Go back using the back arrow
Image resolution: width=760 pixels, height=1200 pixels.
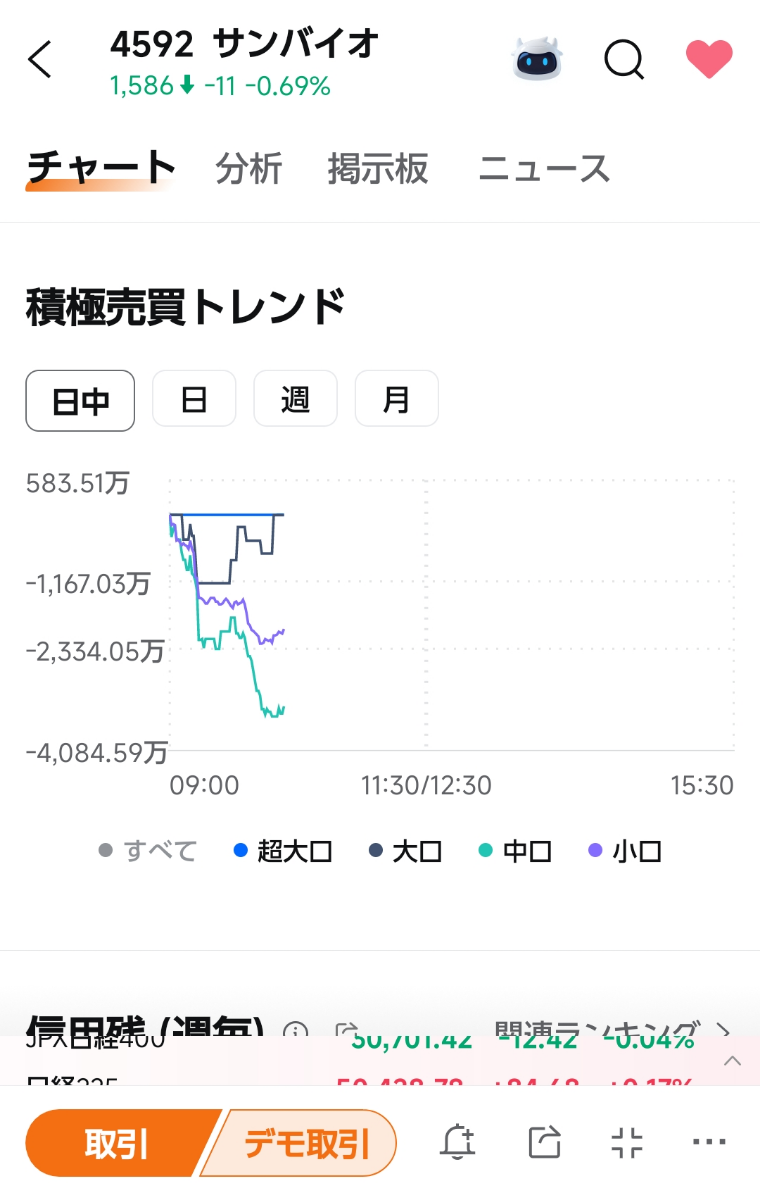point(40,59)
